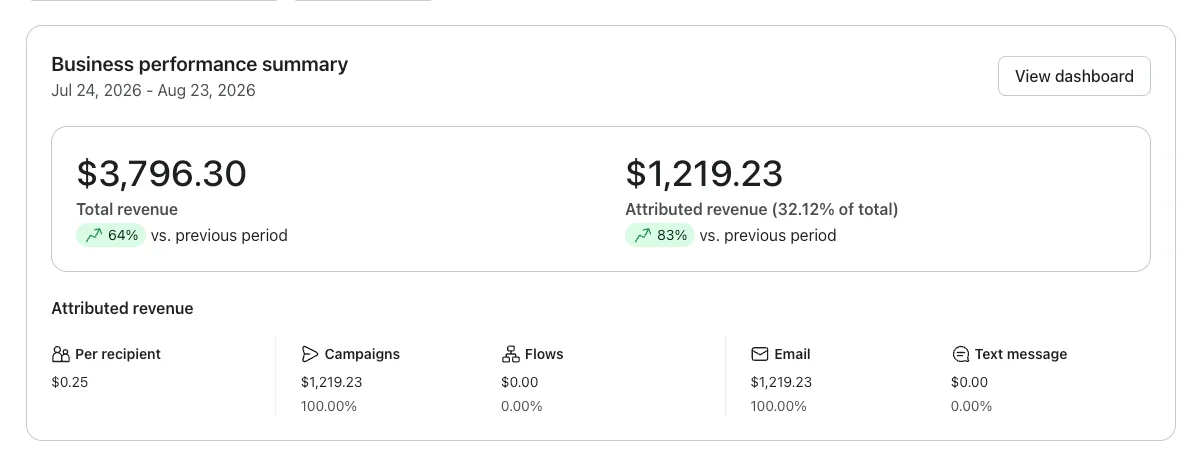
Task: Click the Per recipient people icon
Action: (x=60, y=354)
